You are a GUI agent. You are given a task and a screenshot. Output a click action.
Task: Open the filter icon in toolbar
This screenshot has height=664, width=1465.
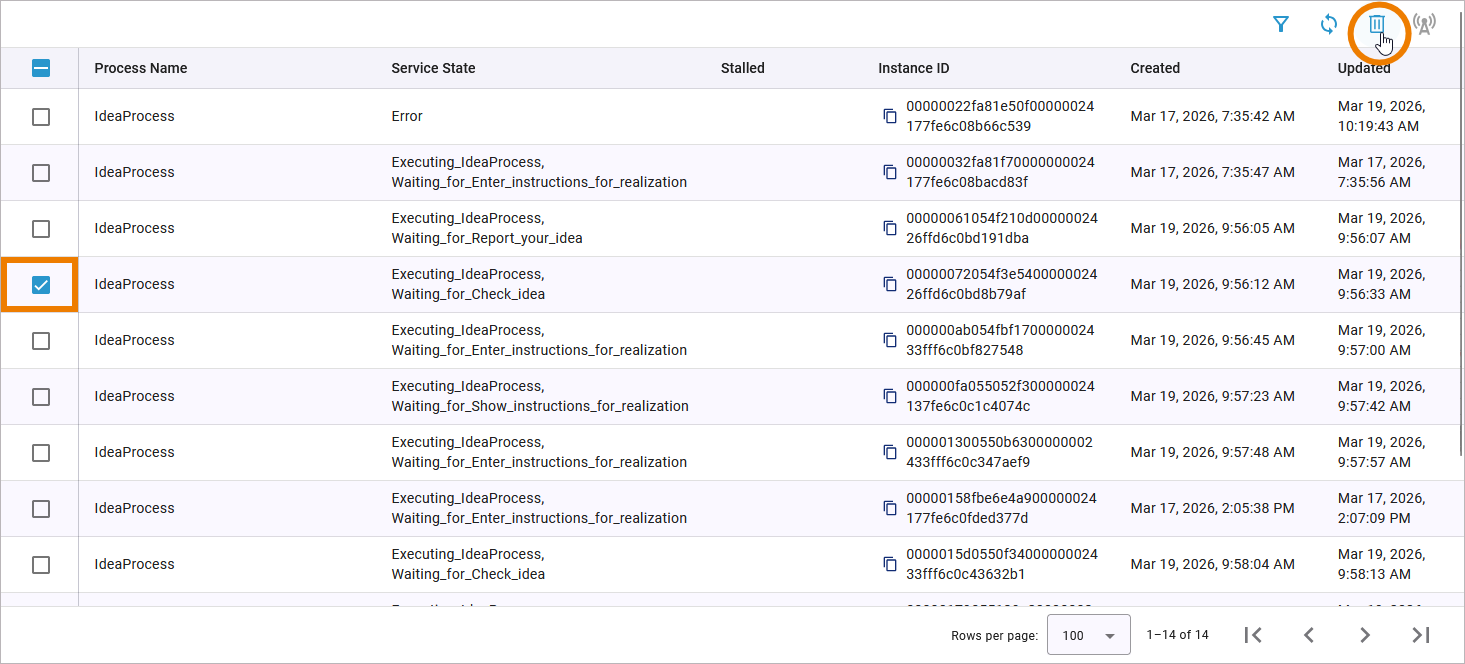point(1280,25)
